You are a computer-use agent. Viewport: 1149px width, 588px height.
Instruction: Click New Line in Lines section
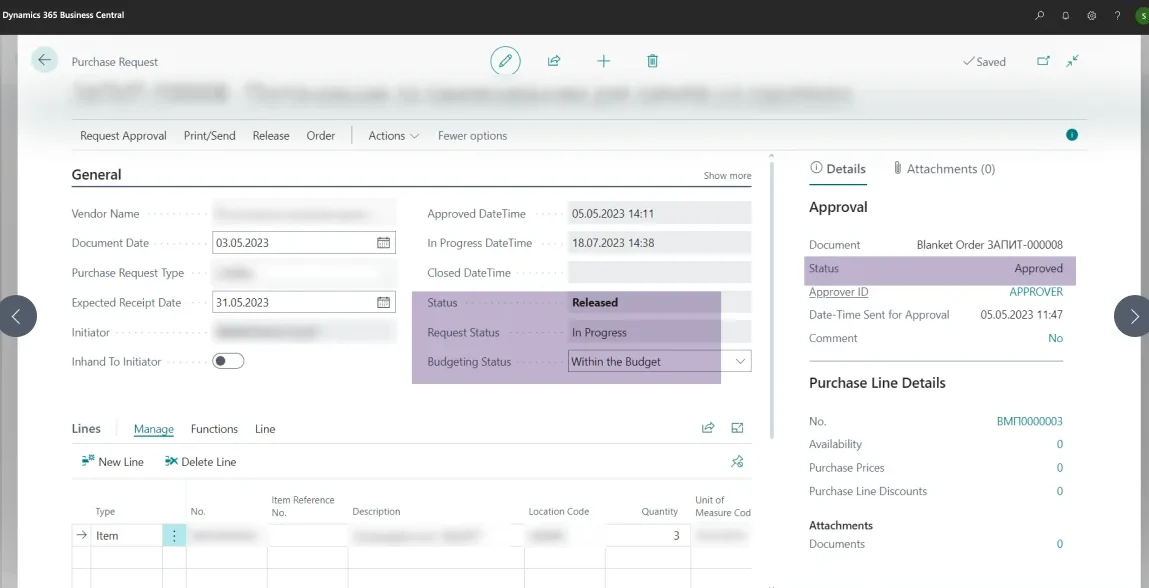(112, 462)
